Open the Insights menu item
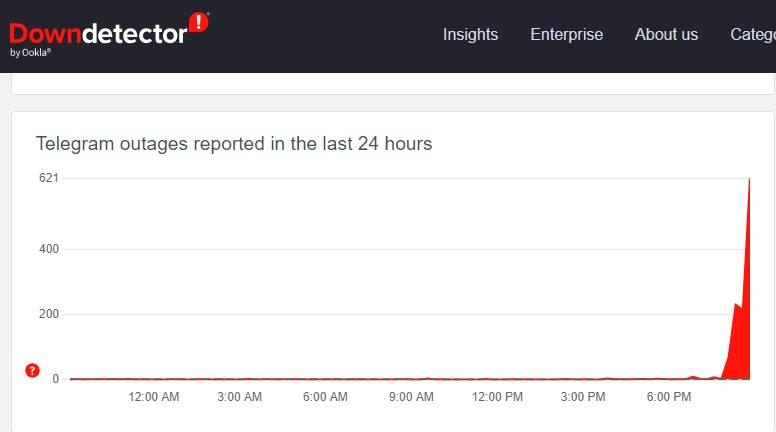Screen dimensions: 776x432 pyautogui.click(x=470, y=34)
